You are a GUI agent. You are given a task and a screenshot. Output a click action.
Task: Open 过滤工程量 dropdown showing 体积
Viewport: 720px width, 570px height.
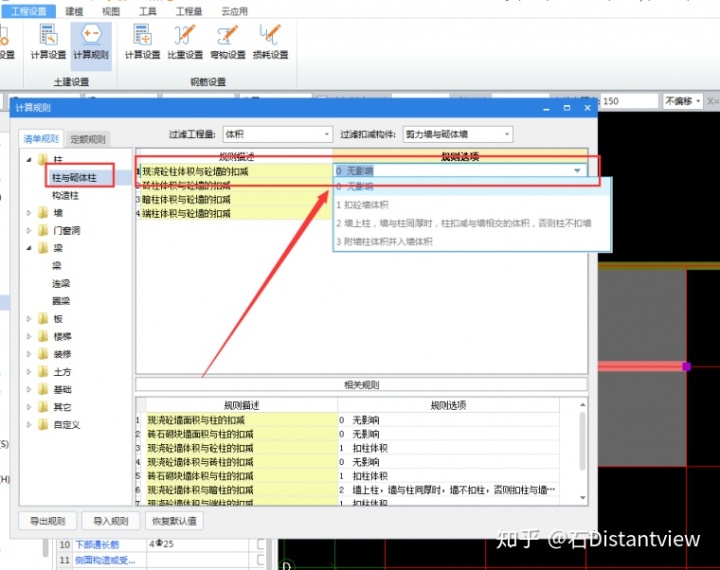277,134
